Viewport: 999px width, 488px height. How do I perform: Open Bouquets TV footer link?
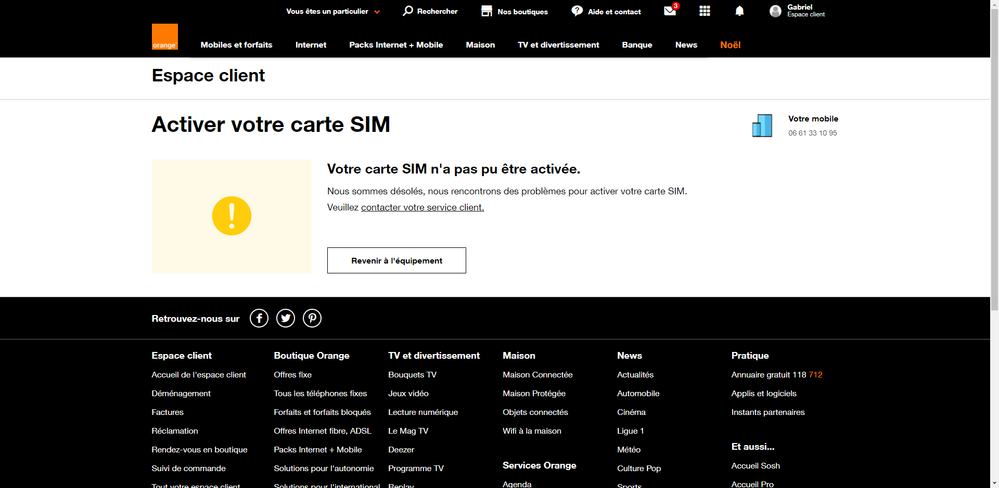(412, 375)
